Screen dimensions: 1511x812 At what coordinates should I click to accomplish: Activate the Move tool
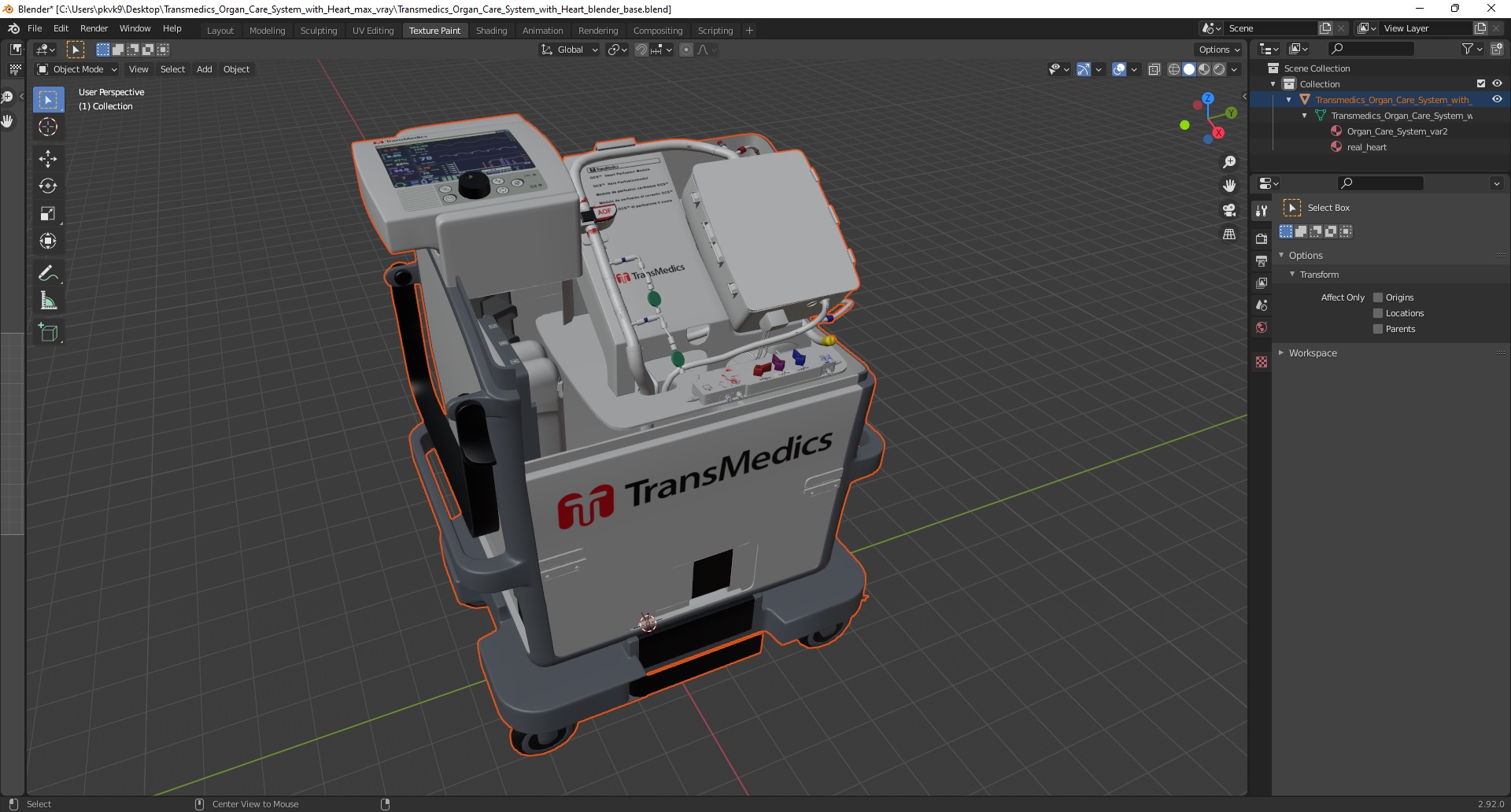[x=48, y=158]
